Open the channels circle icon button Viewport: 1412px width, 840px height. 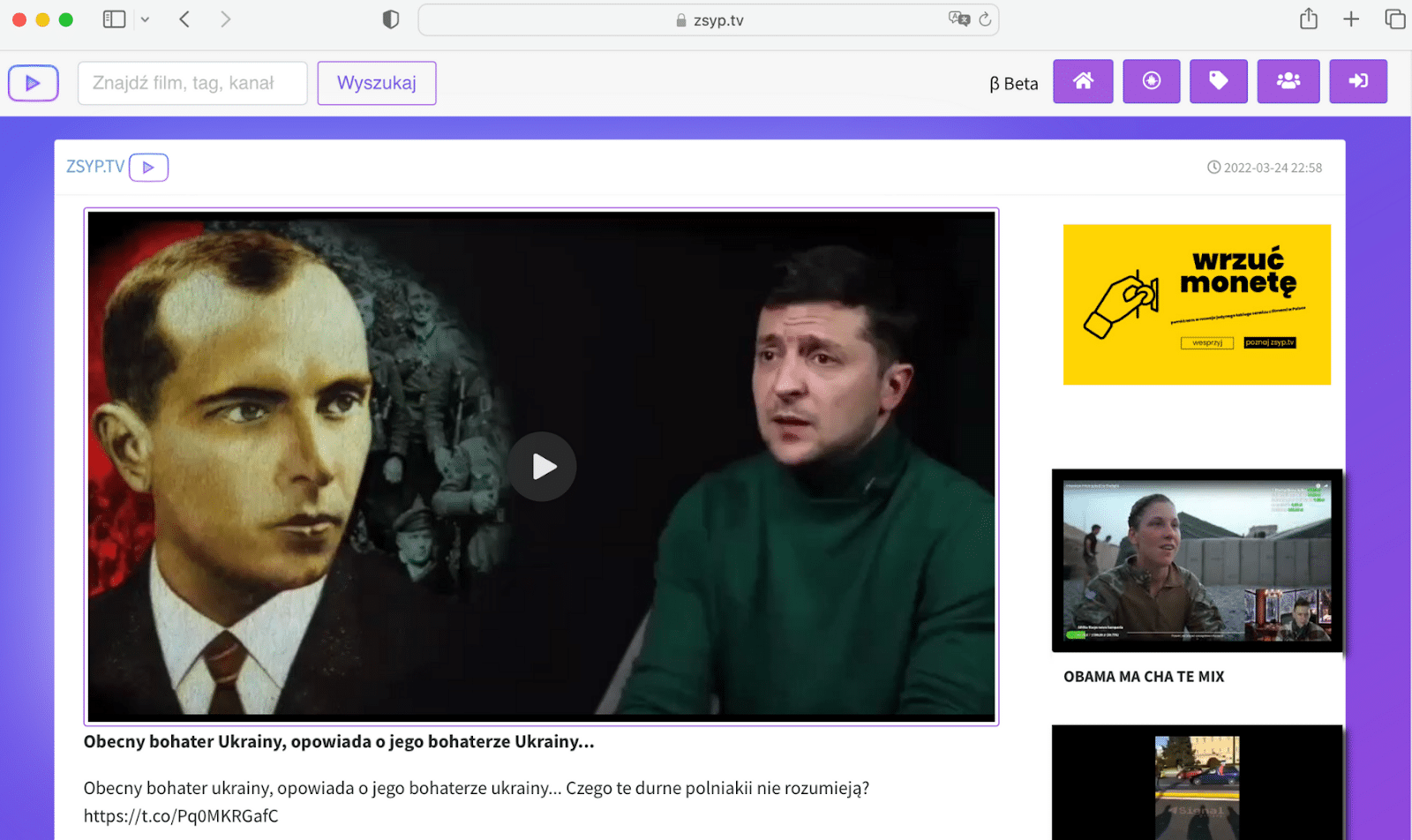click(1151, 82)
